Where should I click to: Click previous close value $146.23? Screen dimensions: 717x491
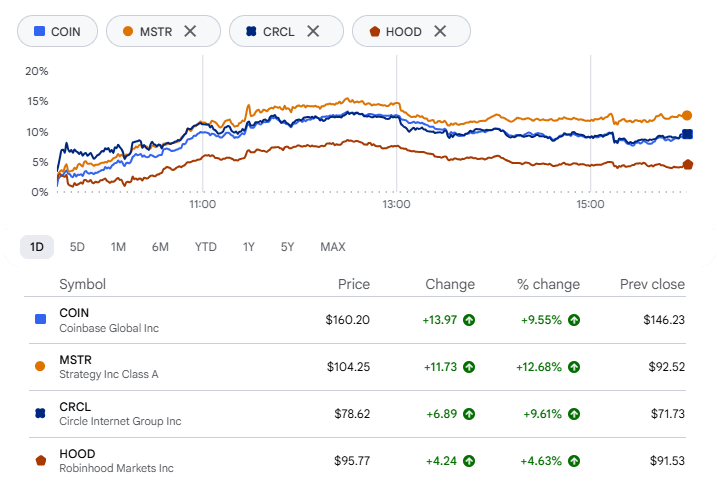[664, 320]
